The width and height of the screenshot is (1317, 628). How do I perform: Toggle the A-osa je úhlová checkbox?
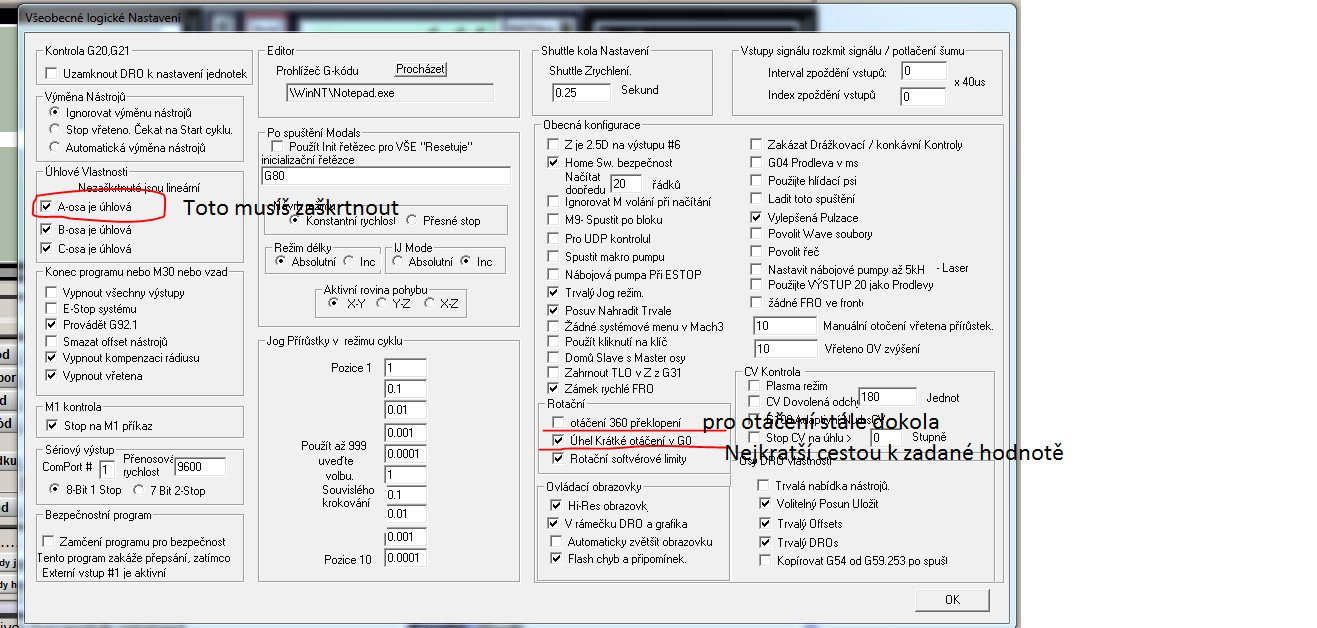coord(47,207)
